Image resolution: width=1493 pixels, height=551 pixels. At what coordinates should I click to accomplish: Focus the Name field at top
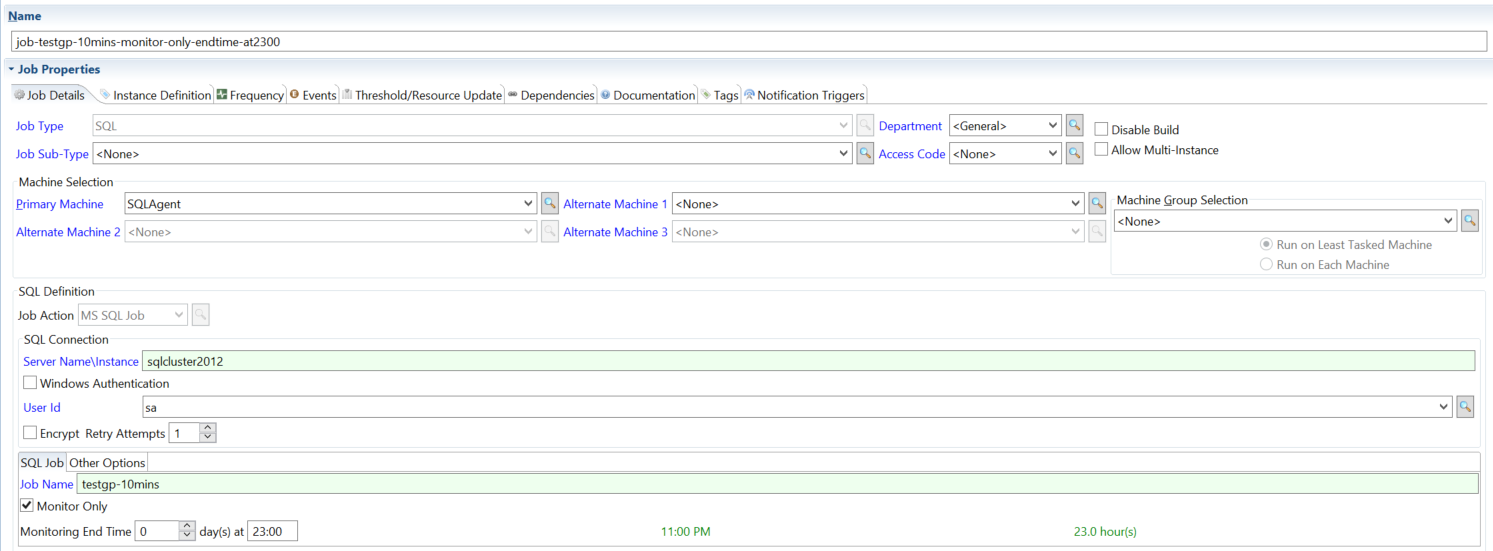749,42
